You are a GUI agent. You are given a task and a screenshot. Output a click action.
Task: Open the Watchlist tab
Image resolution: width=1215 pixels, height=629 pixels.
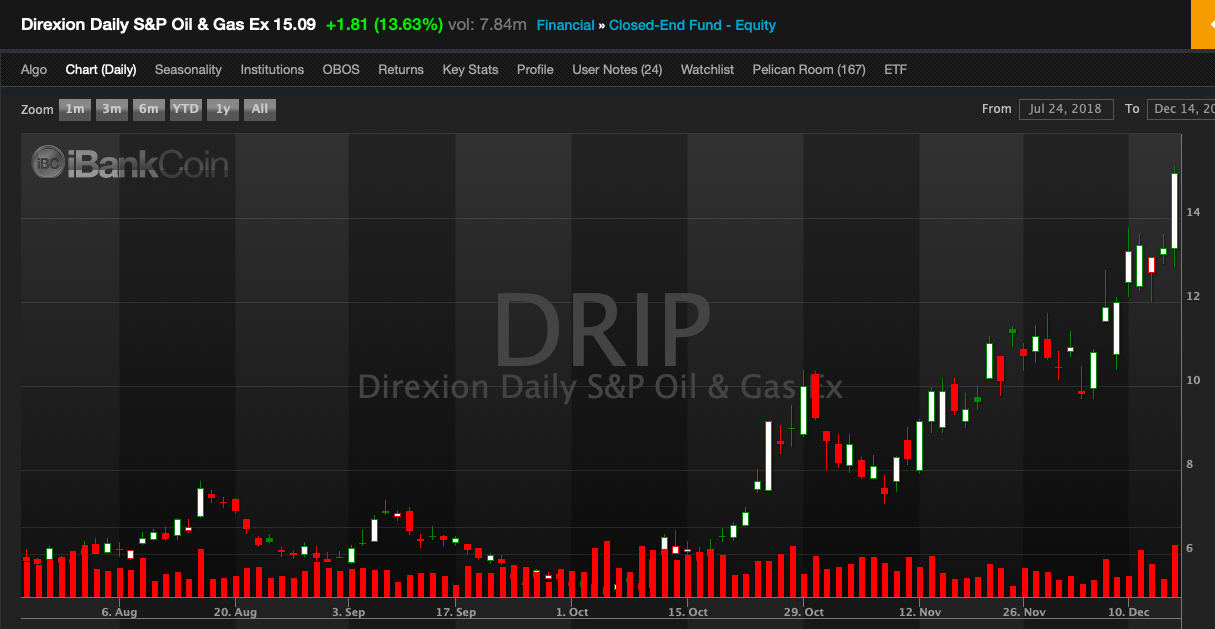coord(707,70)
